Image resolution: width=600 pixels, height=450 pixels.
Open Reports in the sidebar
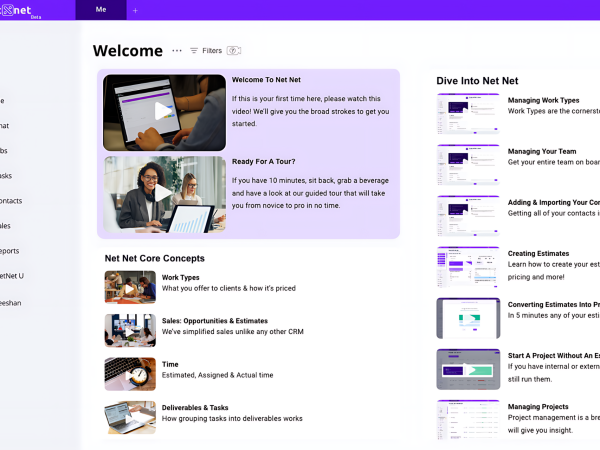pyautogui.click(x=10, y=251)
